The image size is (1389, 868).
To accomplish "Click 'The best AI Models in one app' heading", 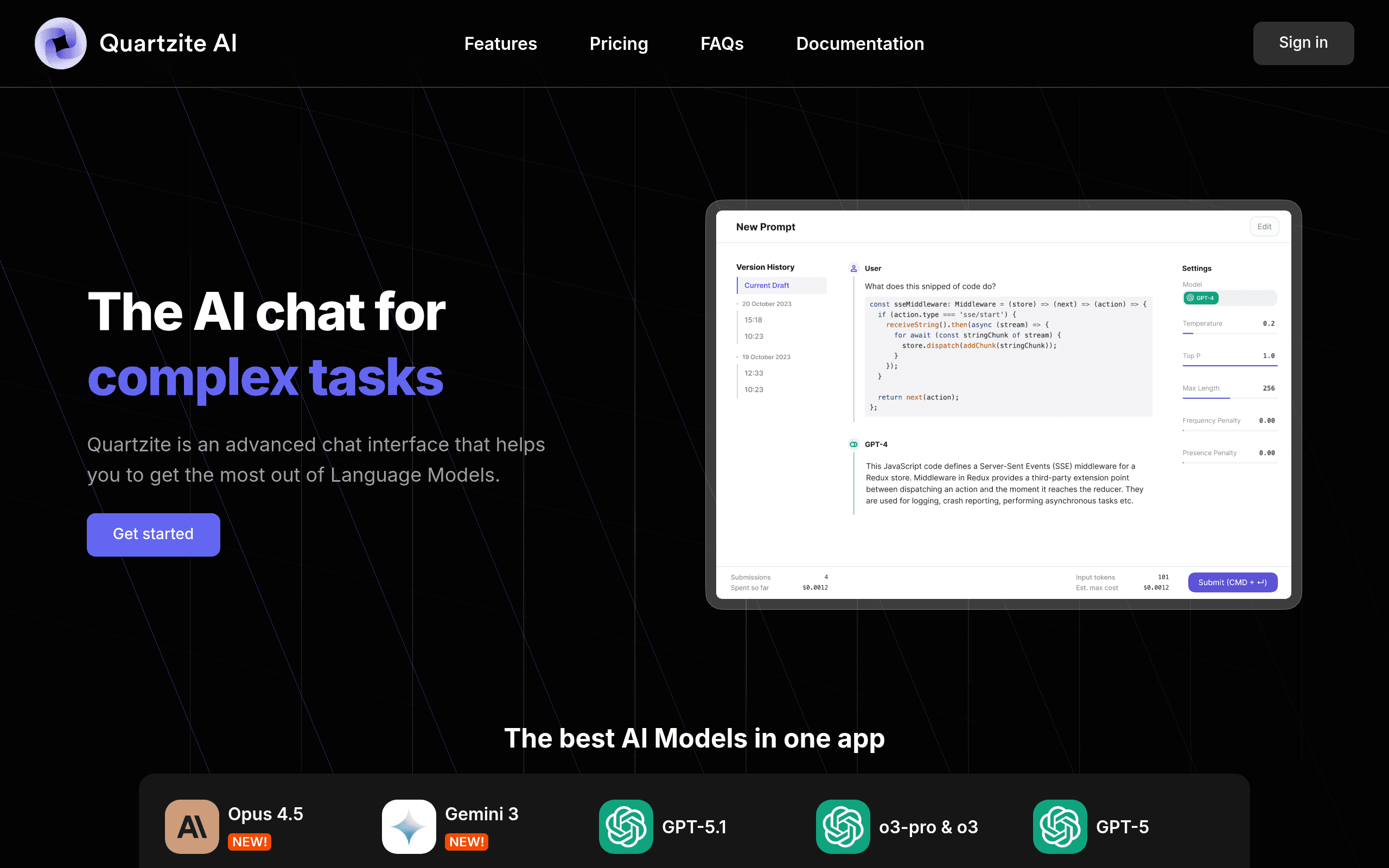I will (694, 738).
